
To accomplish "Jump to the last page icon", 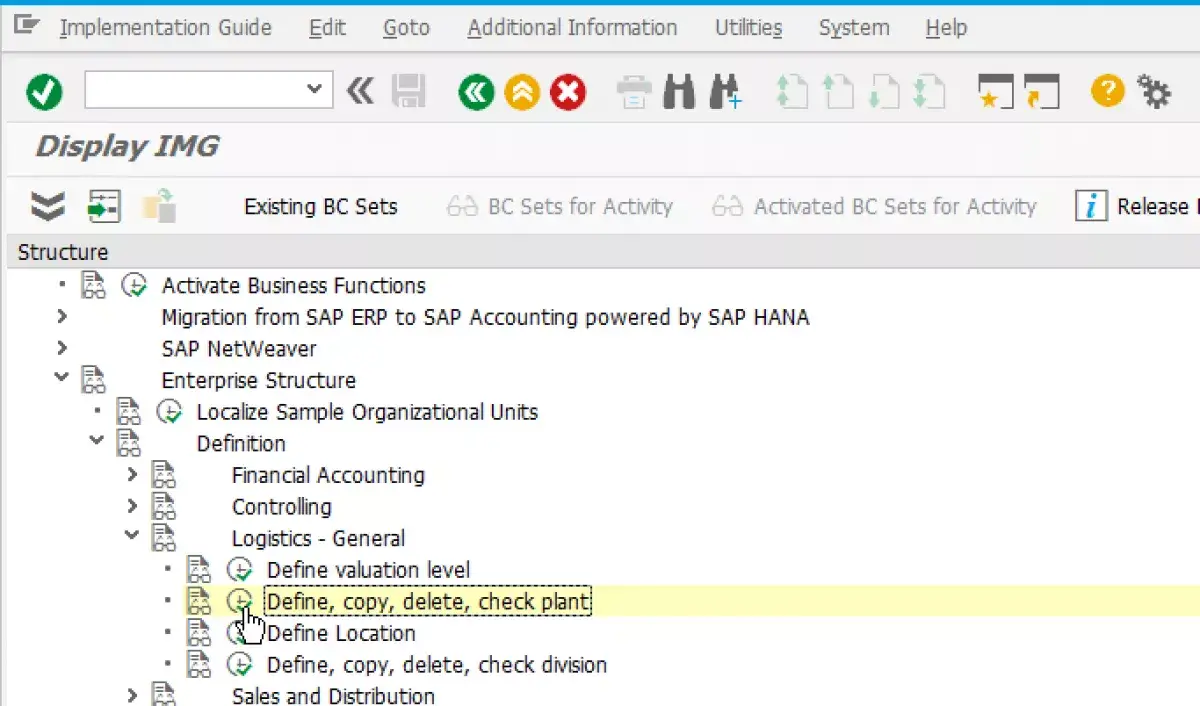I will (930, 93).
